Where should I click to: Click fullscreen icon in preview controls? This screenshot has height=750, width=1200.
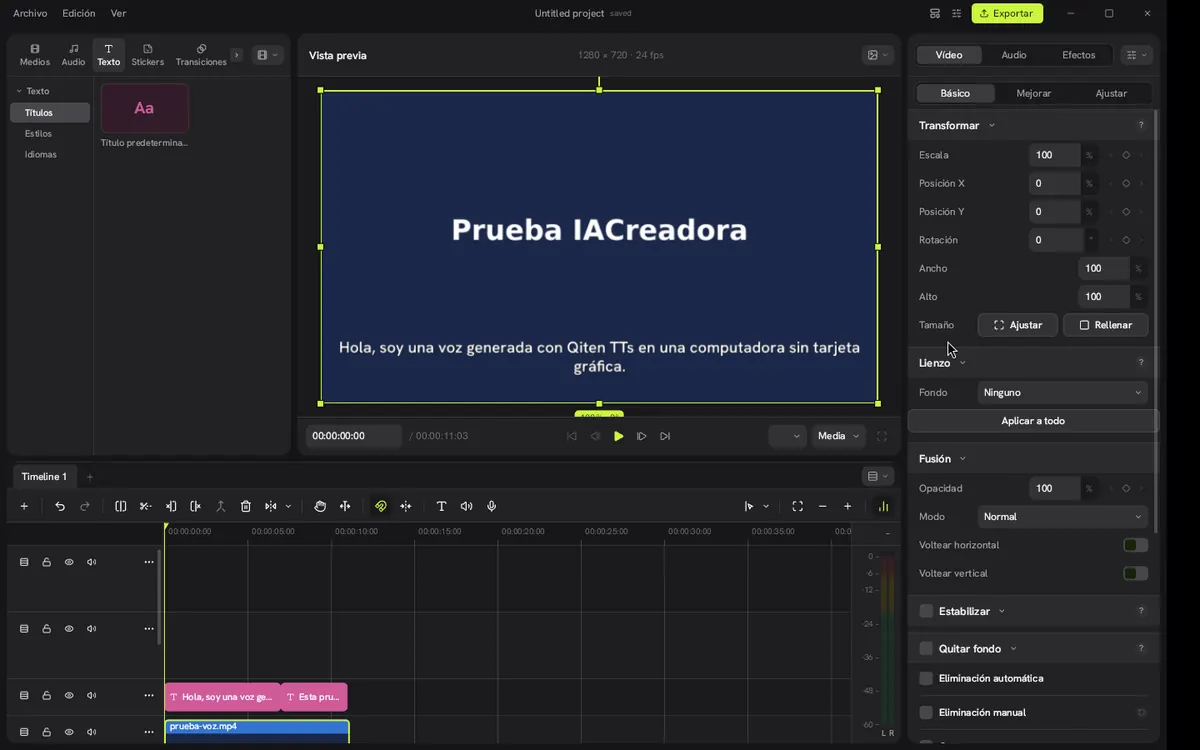[882, 436]
